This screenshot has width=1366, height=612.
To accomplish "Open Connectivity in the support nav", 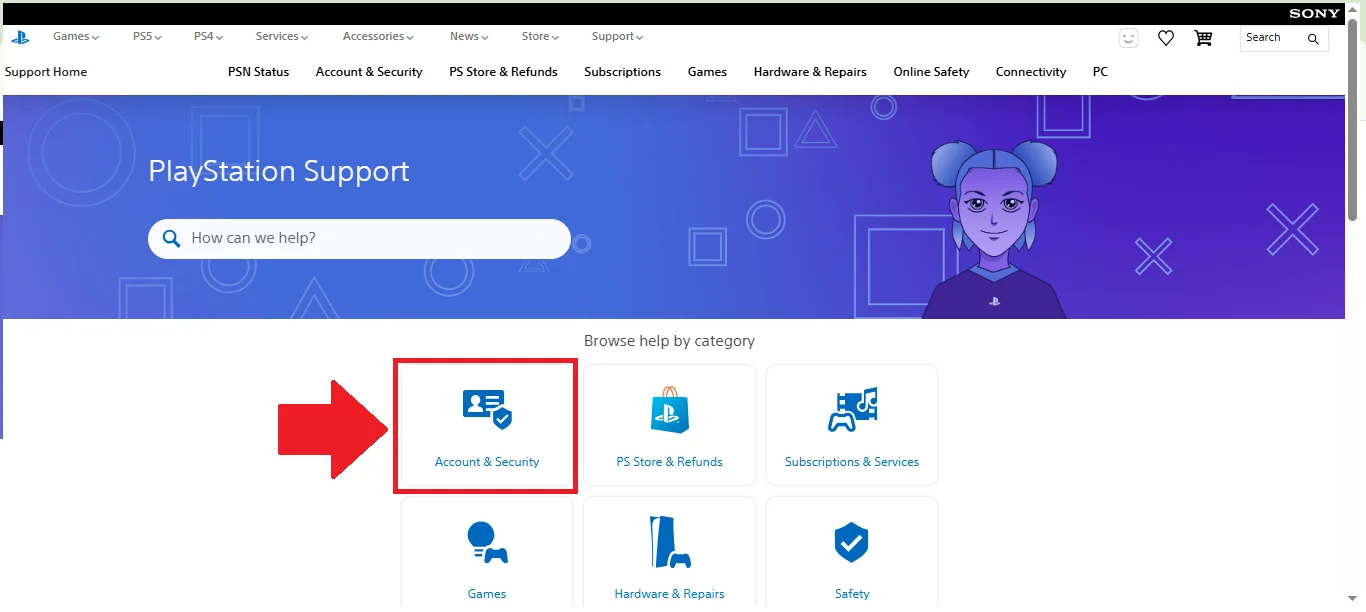I will [x=1031, y=72].
